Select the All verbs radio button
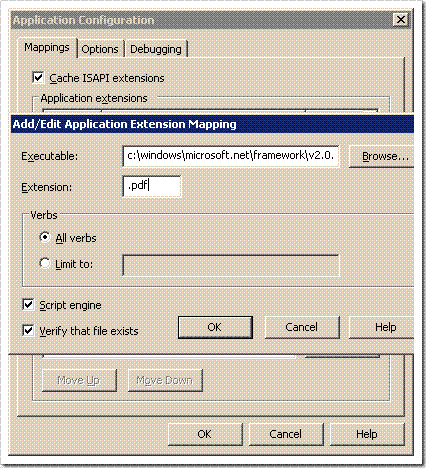The width and height of the screenshot is (426, 468). pos(45,237)
